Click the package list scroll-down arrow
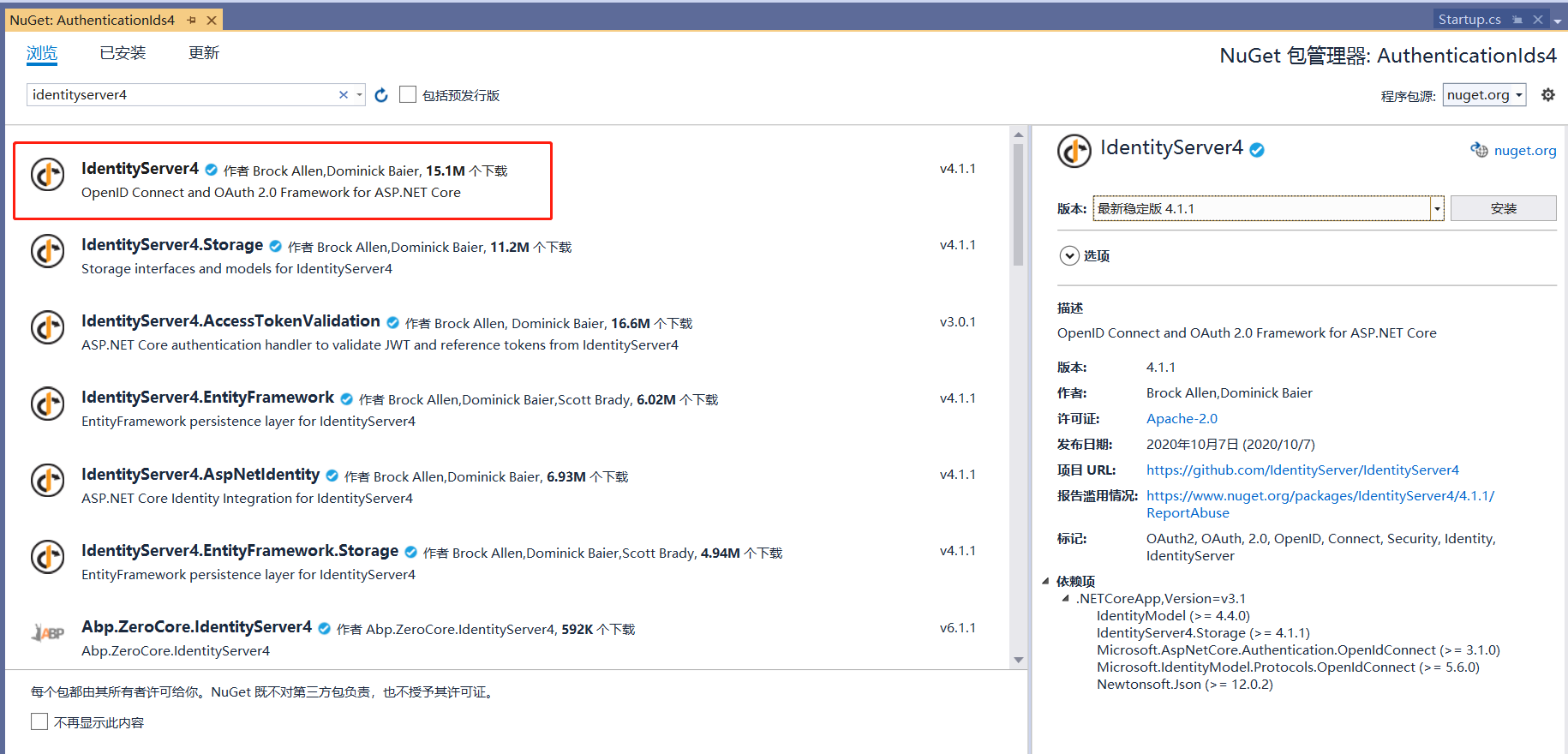 point(1018,660)
